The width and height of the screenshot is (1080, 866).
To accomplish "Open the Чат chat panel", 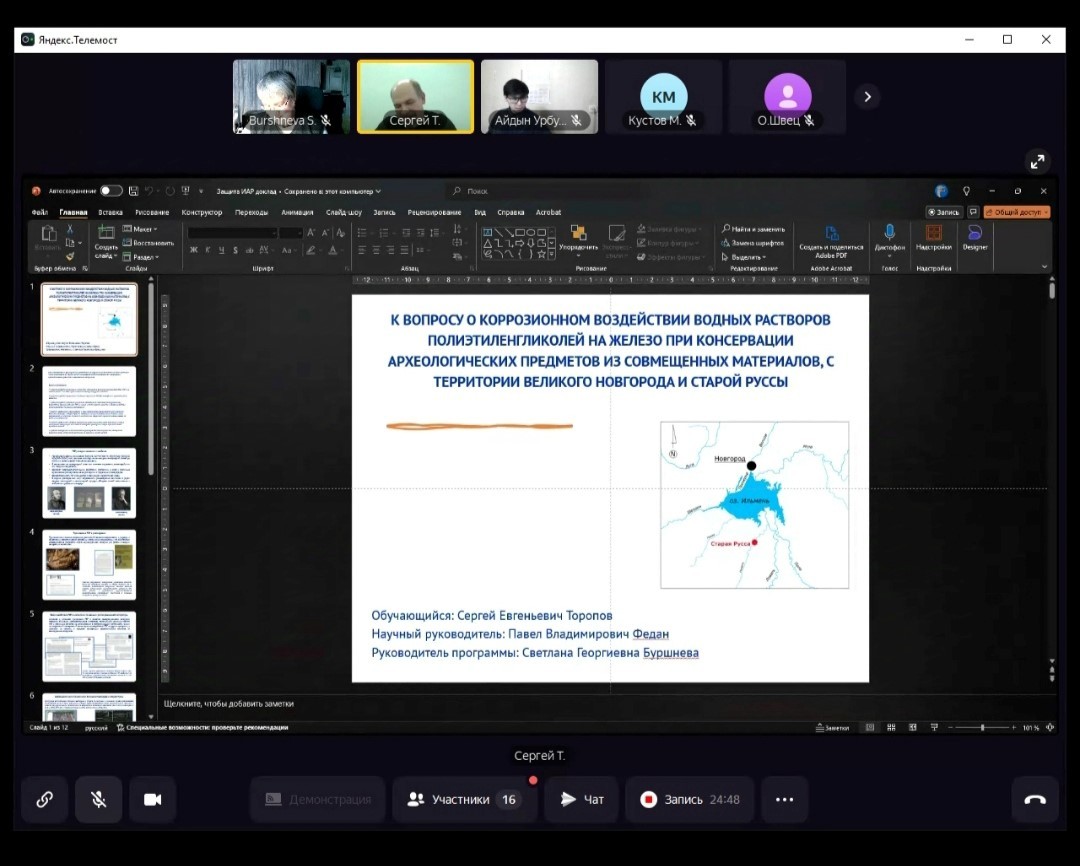I will 582,799.
